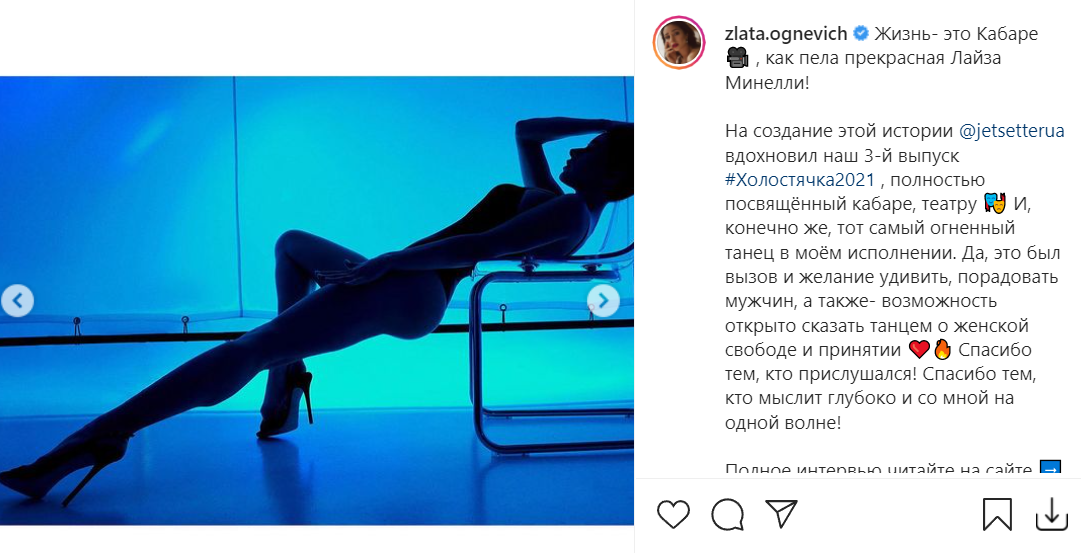
Task: Click the movie camera emoji in the caption
Action: pos(737,59)
